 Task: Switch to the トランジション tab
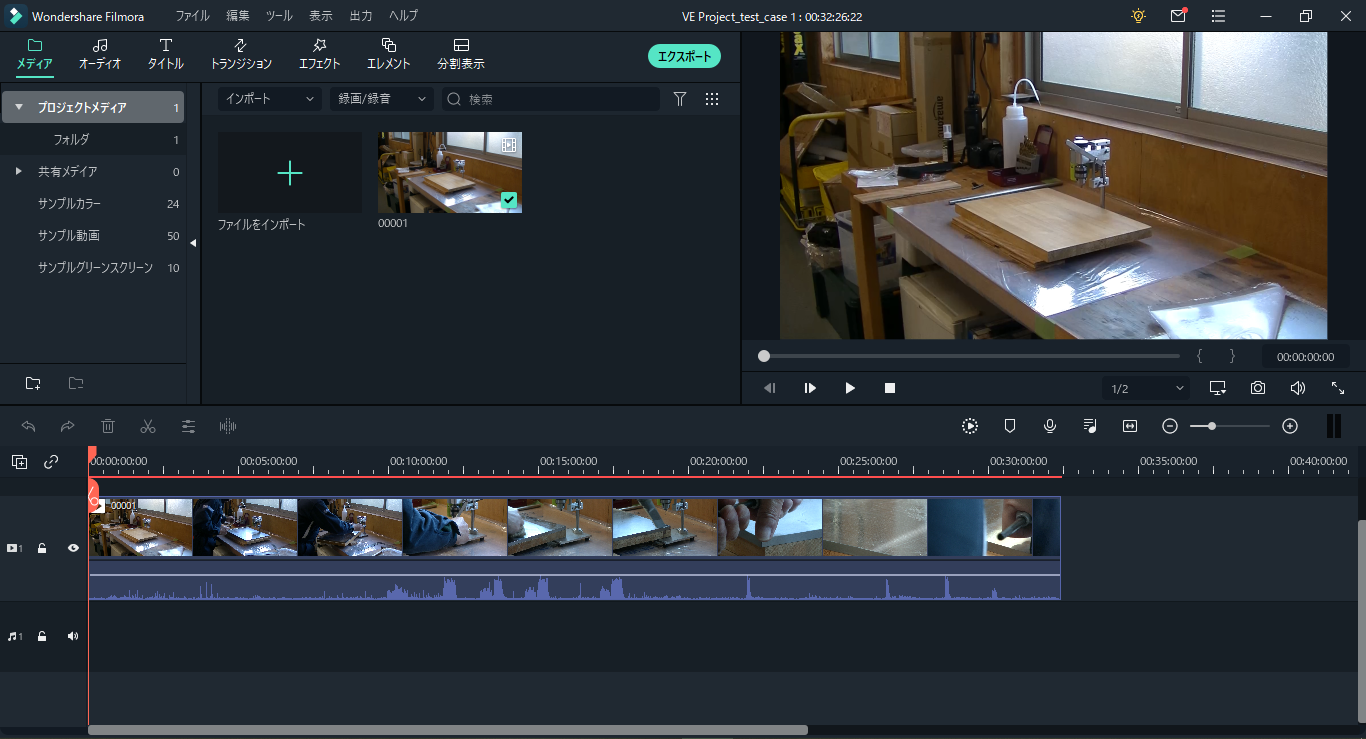241,54
